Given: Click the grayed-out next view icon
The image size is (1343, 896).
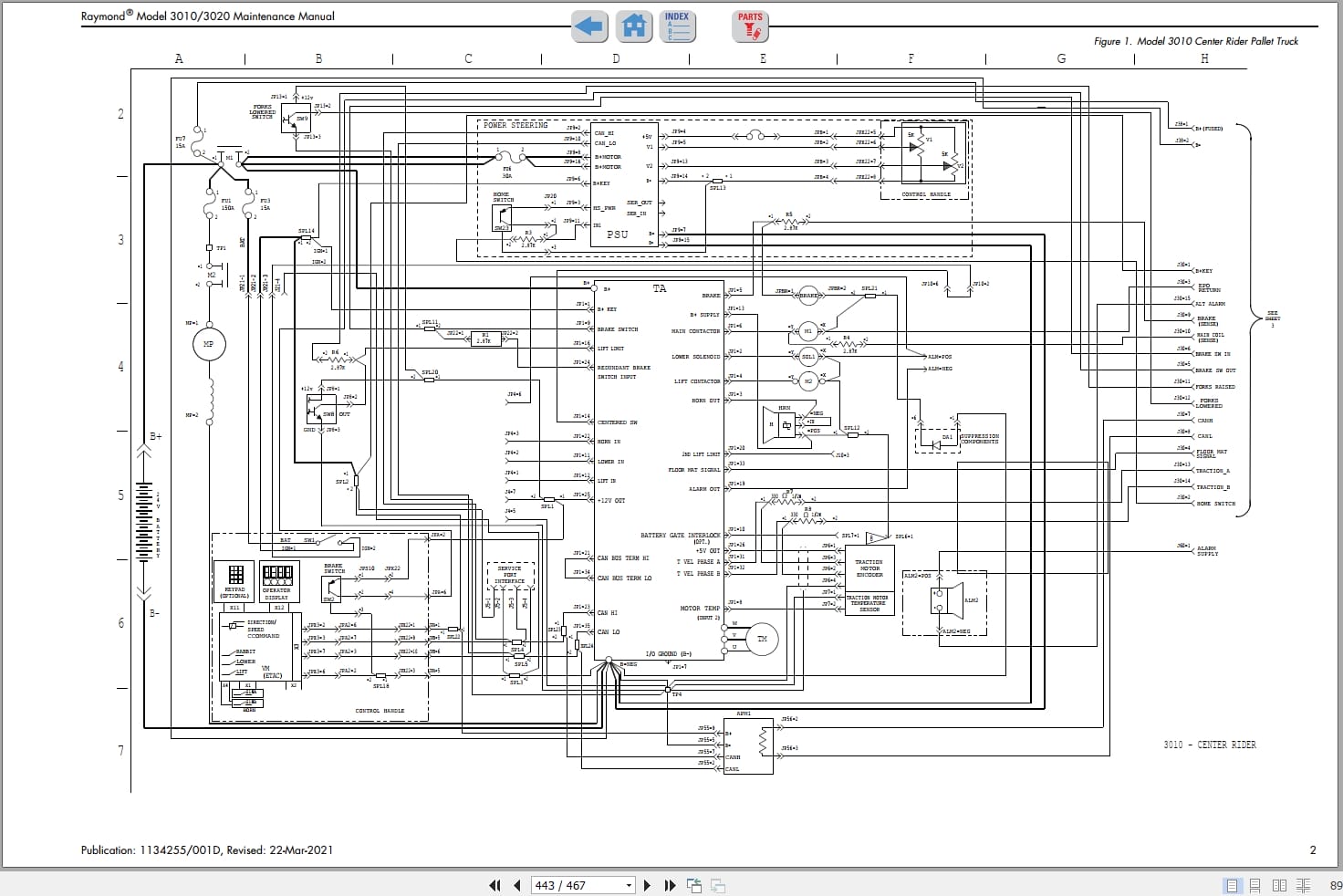Looking at the screenshot, I should 718,885.
